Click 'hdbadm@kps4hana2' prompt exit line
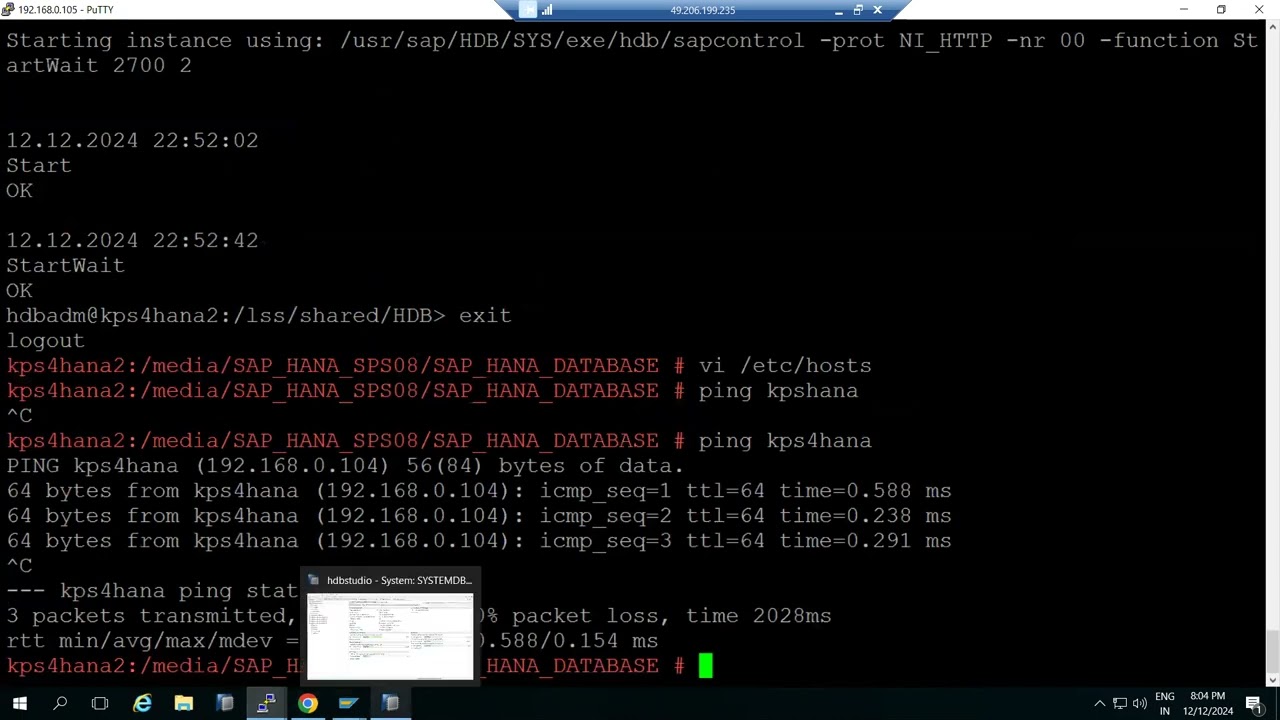The width and height of the screenshot is (1280, 720). pyautogui.click(x=259, y=316)
